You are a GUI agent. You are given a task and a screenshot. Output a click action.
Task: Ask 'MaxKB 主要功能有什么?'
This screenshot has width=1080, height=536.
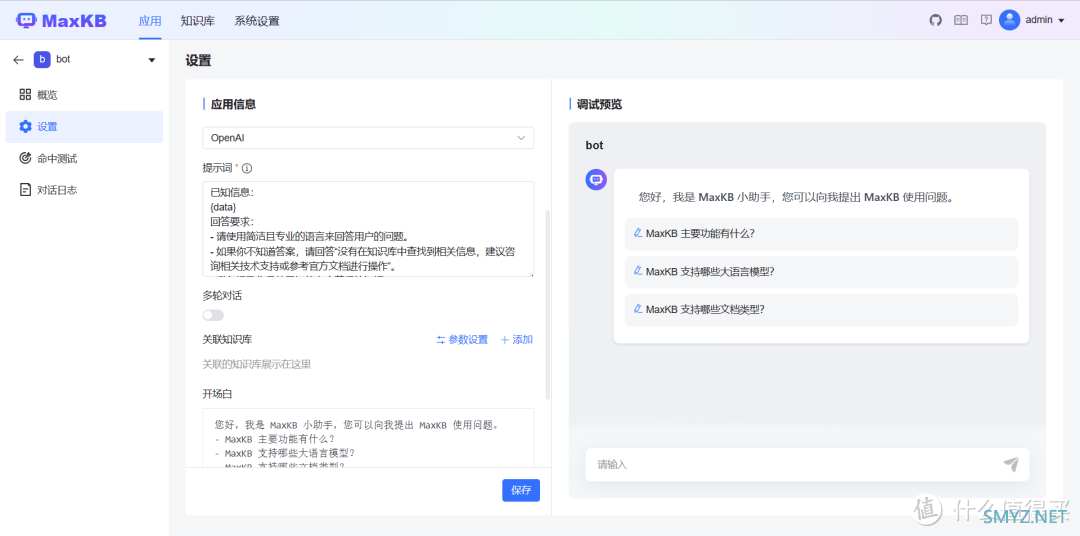click(x=821, y=234)
